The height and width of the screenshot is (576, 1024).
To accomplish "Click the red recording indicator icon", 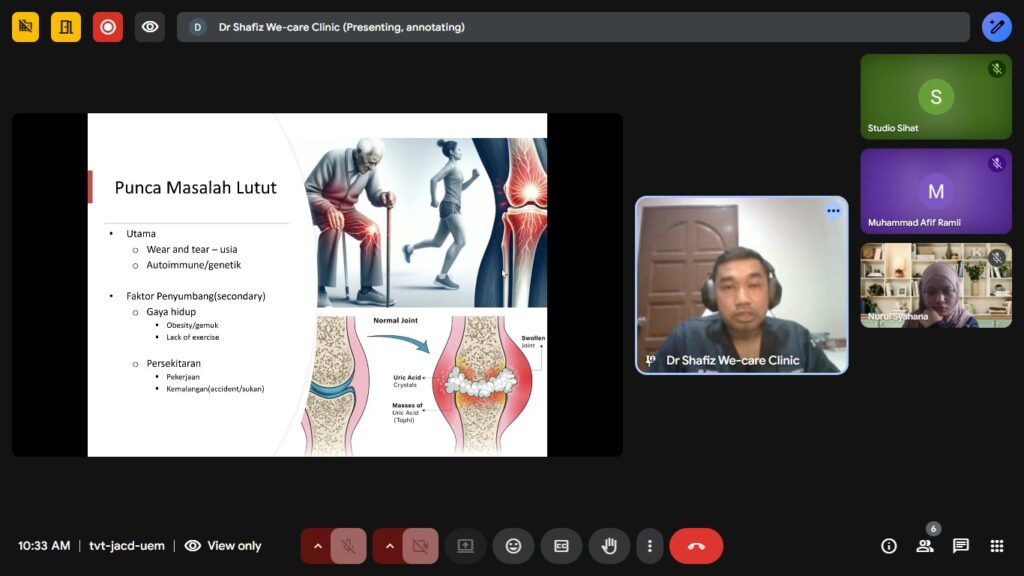I will click(108, 27).
